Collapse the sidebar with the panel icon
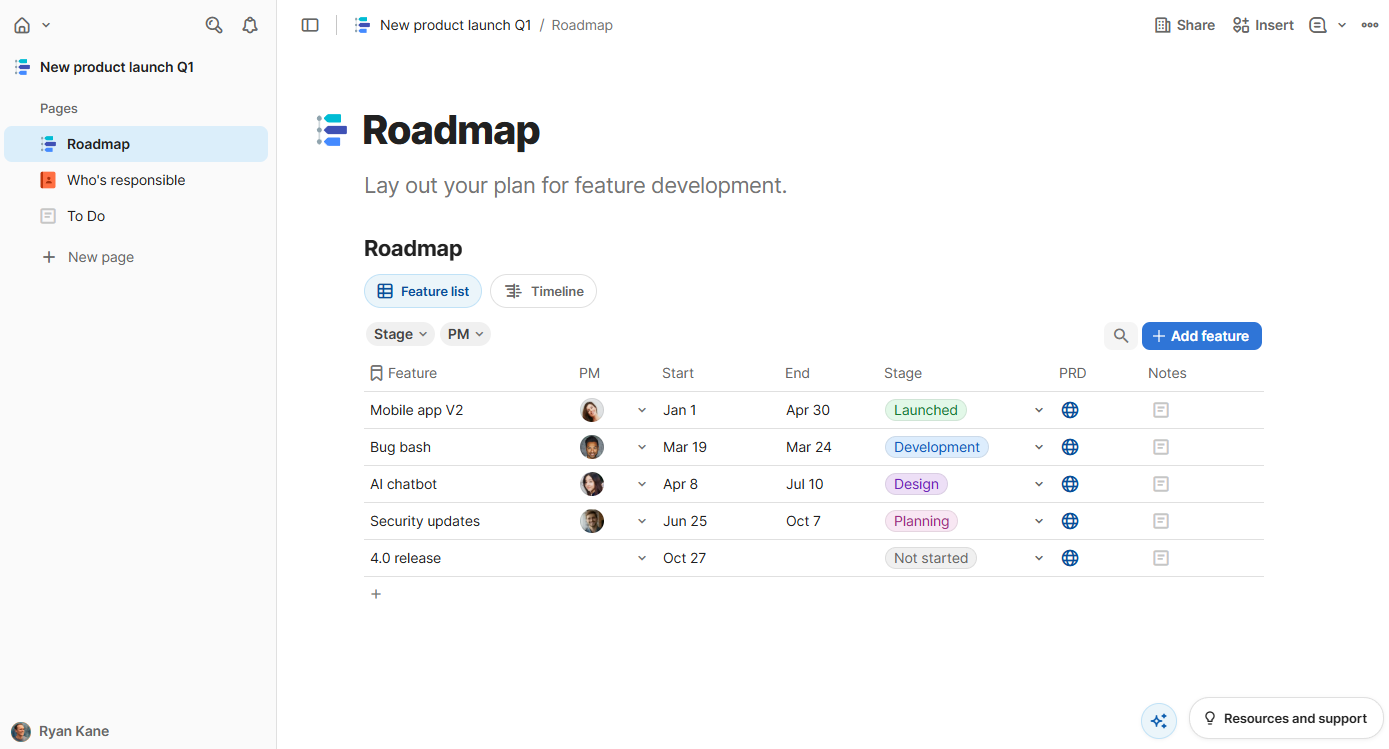Screen dimensions: 1389x749 click(310, 24)
